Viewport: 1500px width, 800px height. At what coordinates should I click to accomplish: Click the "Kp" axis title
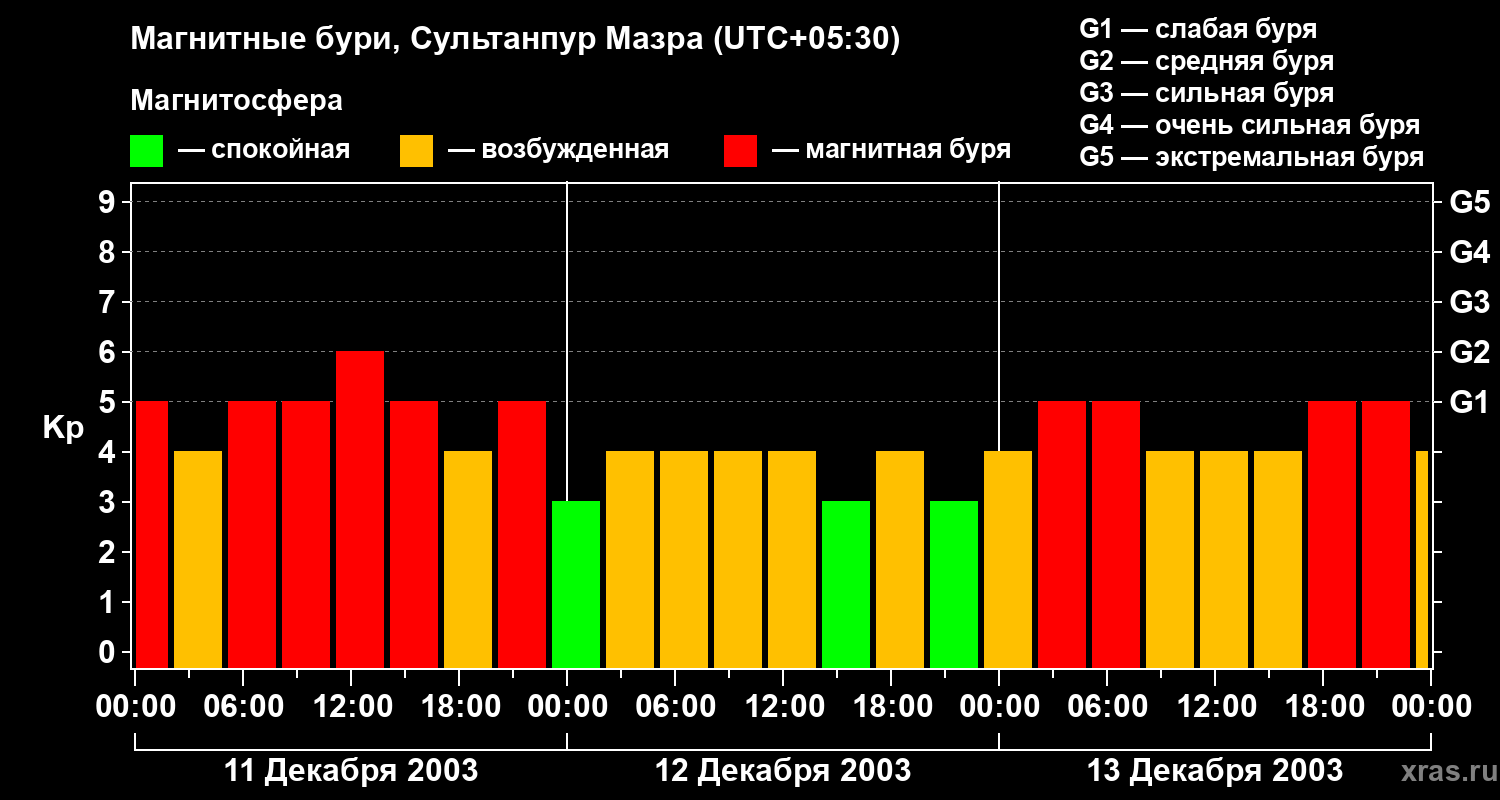click(x=64, y=427)
